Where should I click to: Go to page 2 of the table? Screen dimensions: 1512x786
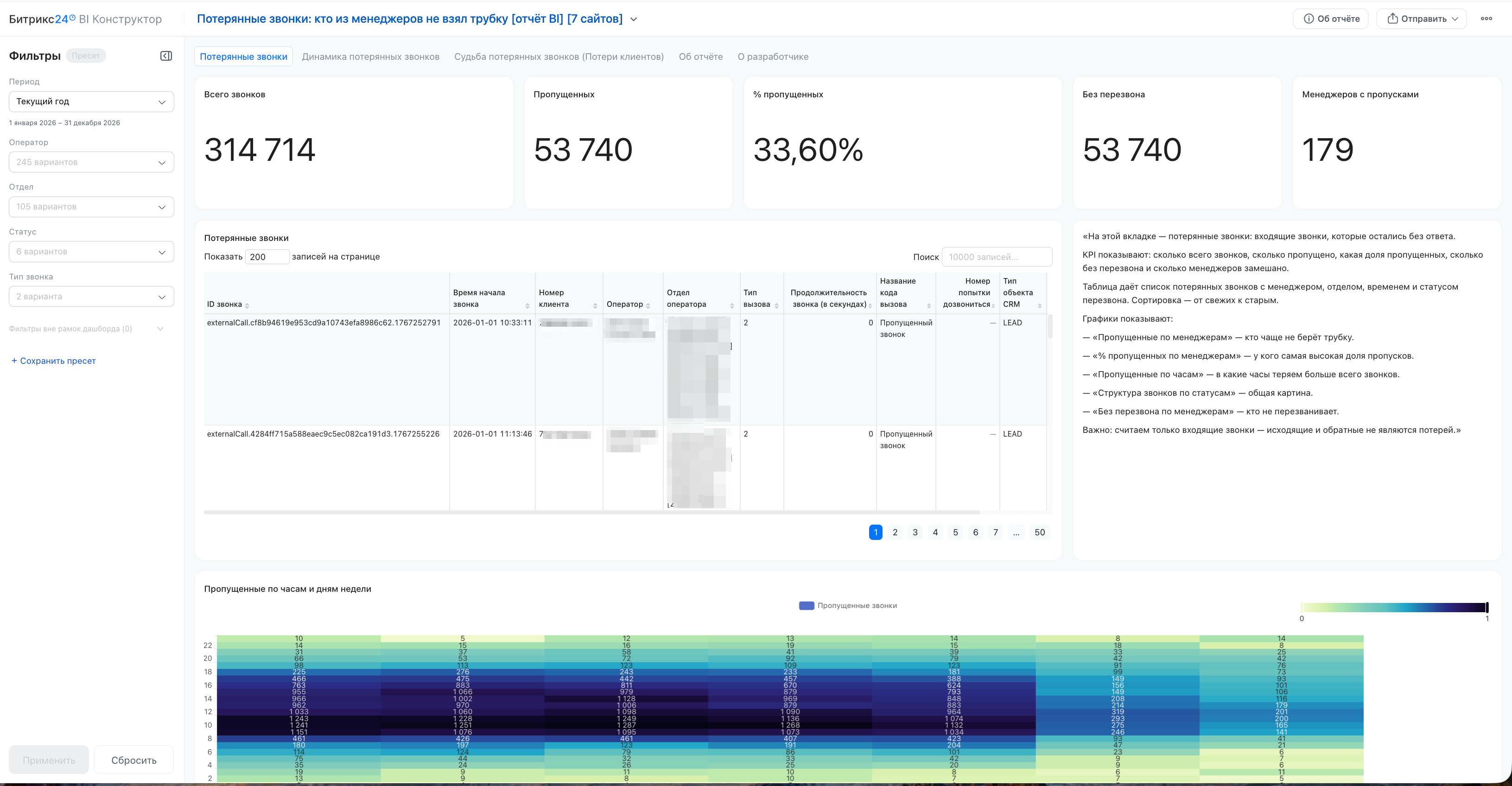(x=895, y=532)
